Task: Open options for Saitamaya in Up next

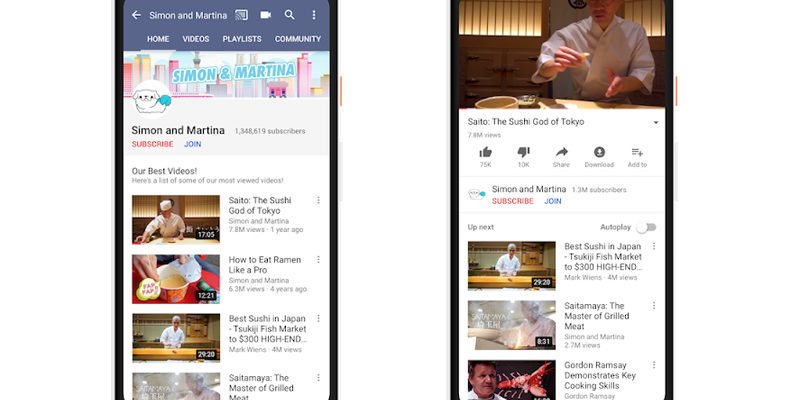Action: (x=654, y=306)
